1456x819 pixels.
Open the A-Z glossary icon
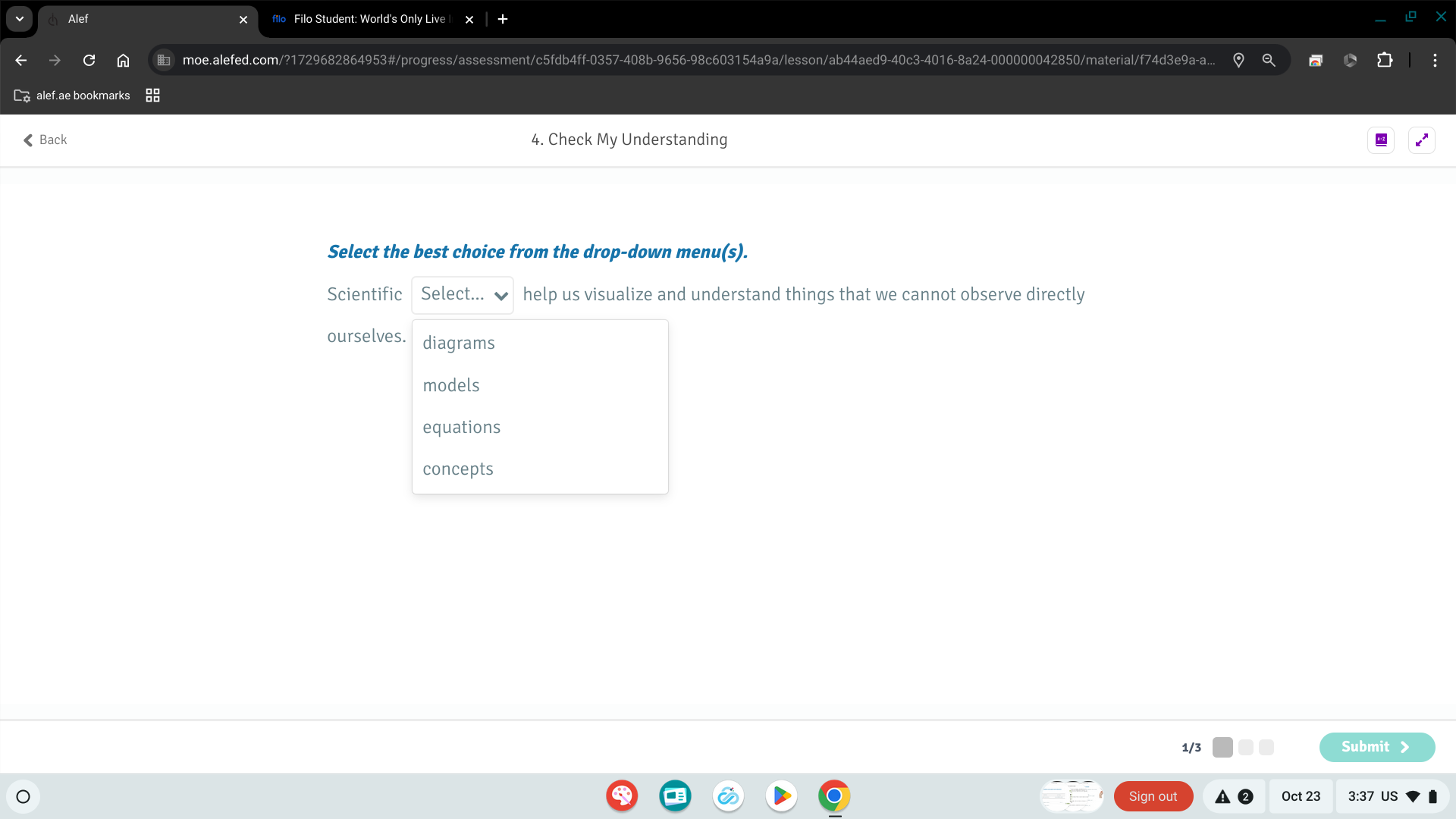coord(1381,140)
